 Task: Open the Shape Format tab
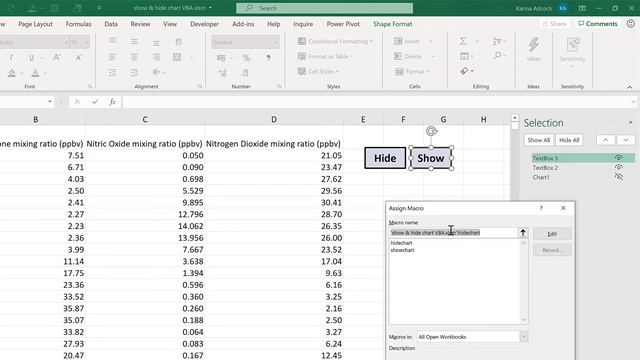(x=393, y=24)
